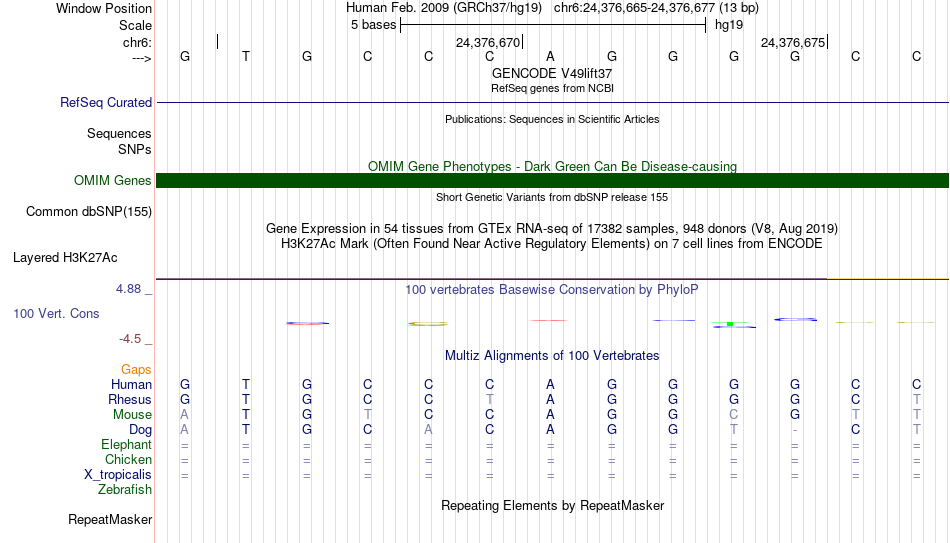
Task: Click the GENCODE V49lift37 track title
Action: 552,73
